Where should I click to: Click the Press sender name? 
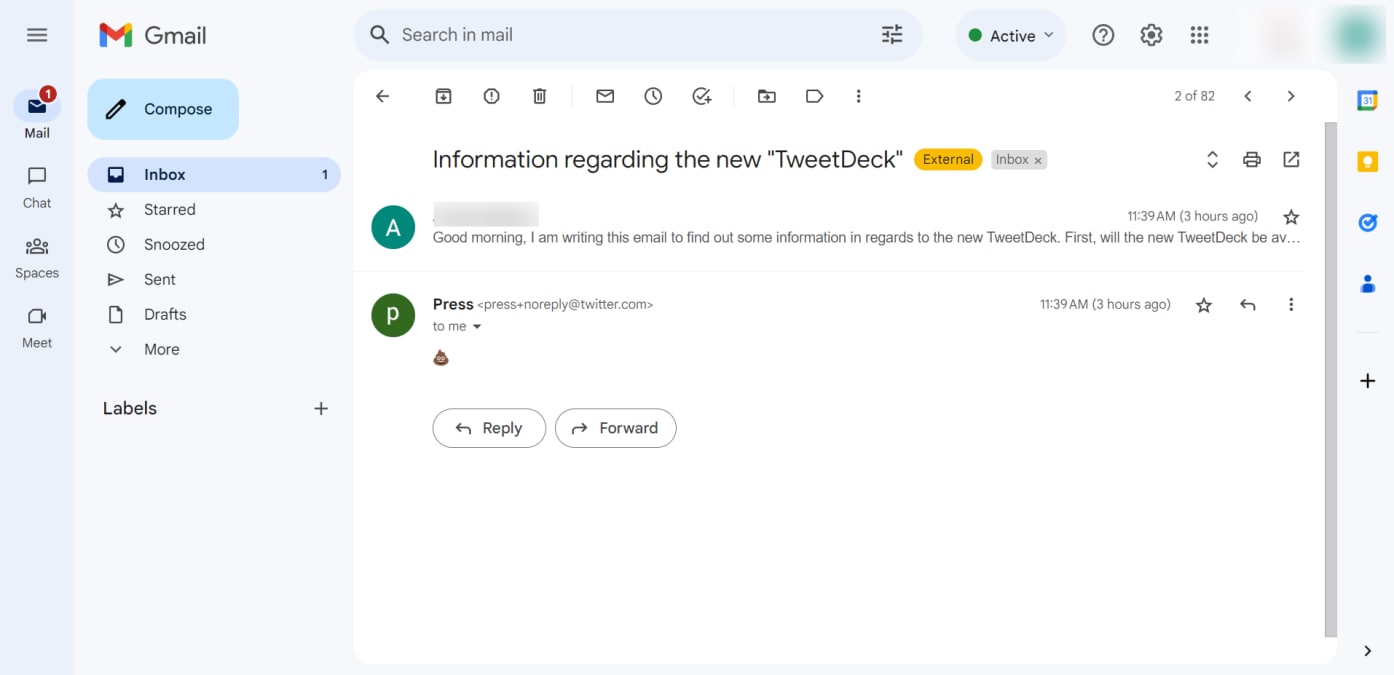pos(453,304)
